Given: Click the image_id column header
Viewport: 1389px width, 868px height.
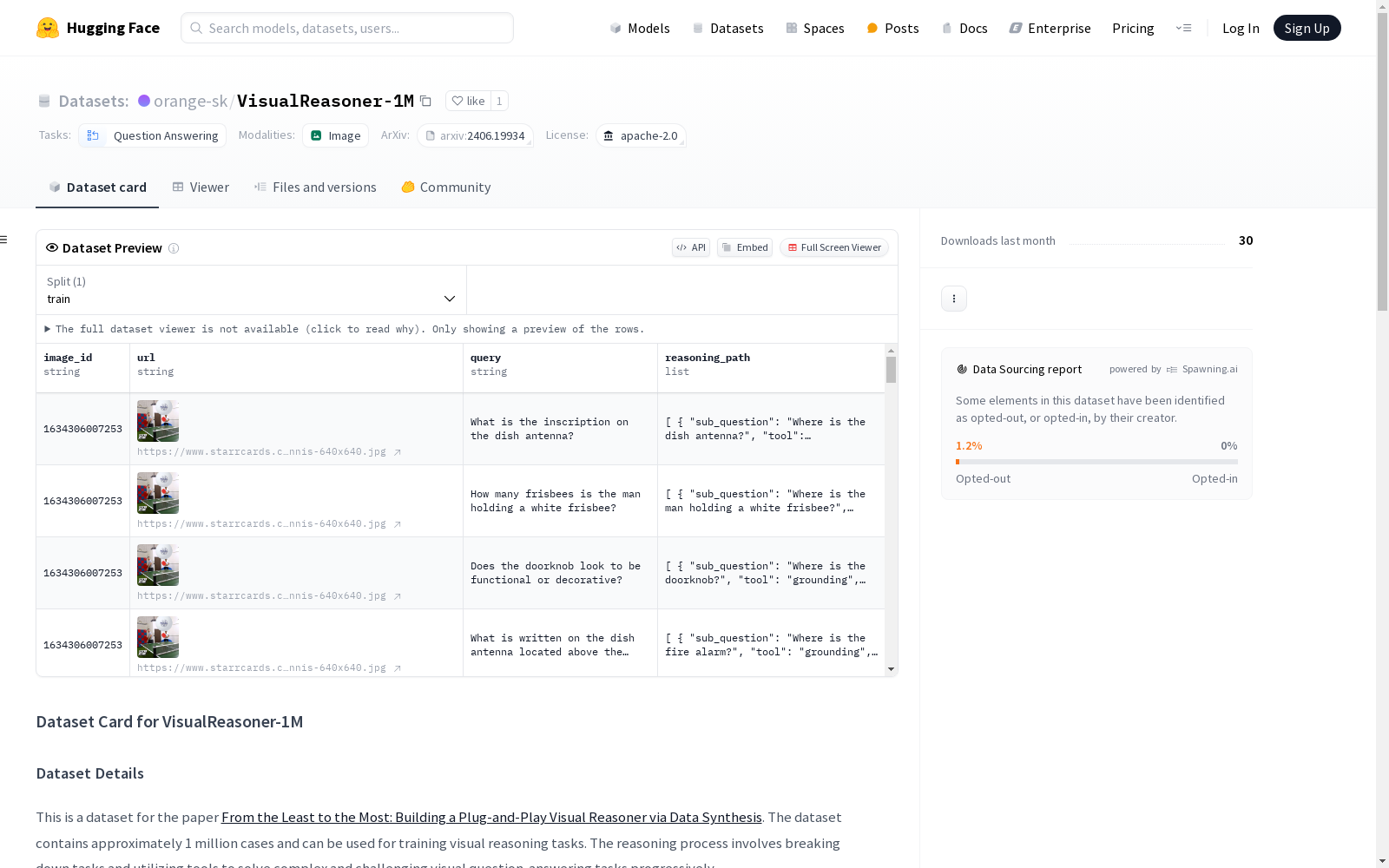Looking at the screenshot, I should (83, 368).
